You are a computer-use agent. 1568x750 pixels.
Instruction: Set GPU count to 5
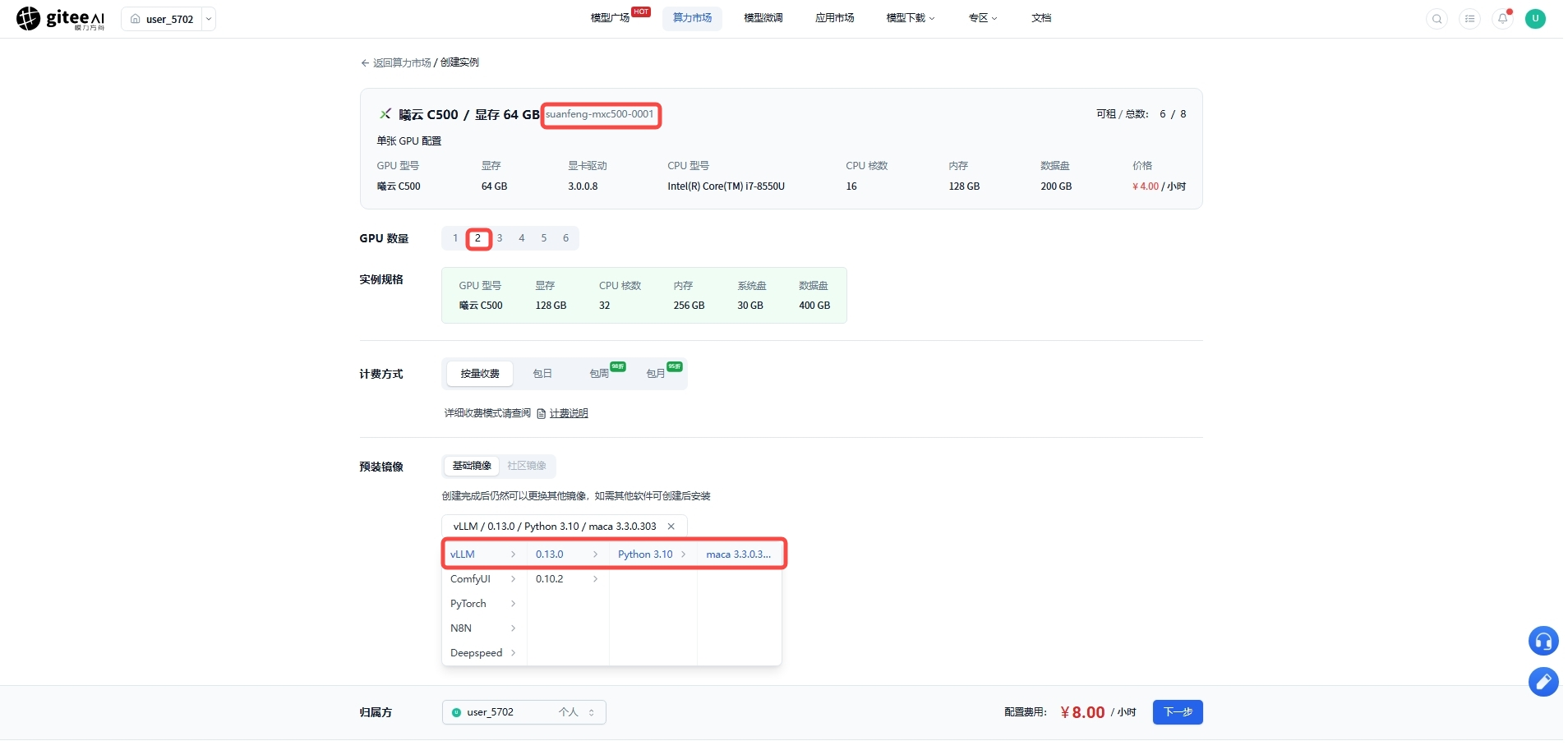coord(544,238)
